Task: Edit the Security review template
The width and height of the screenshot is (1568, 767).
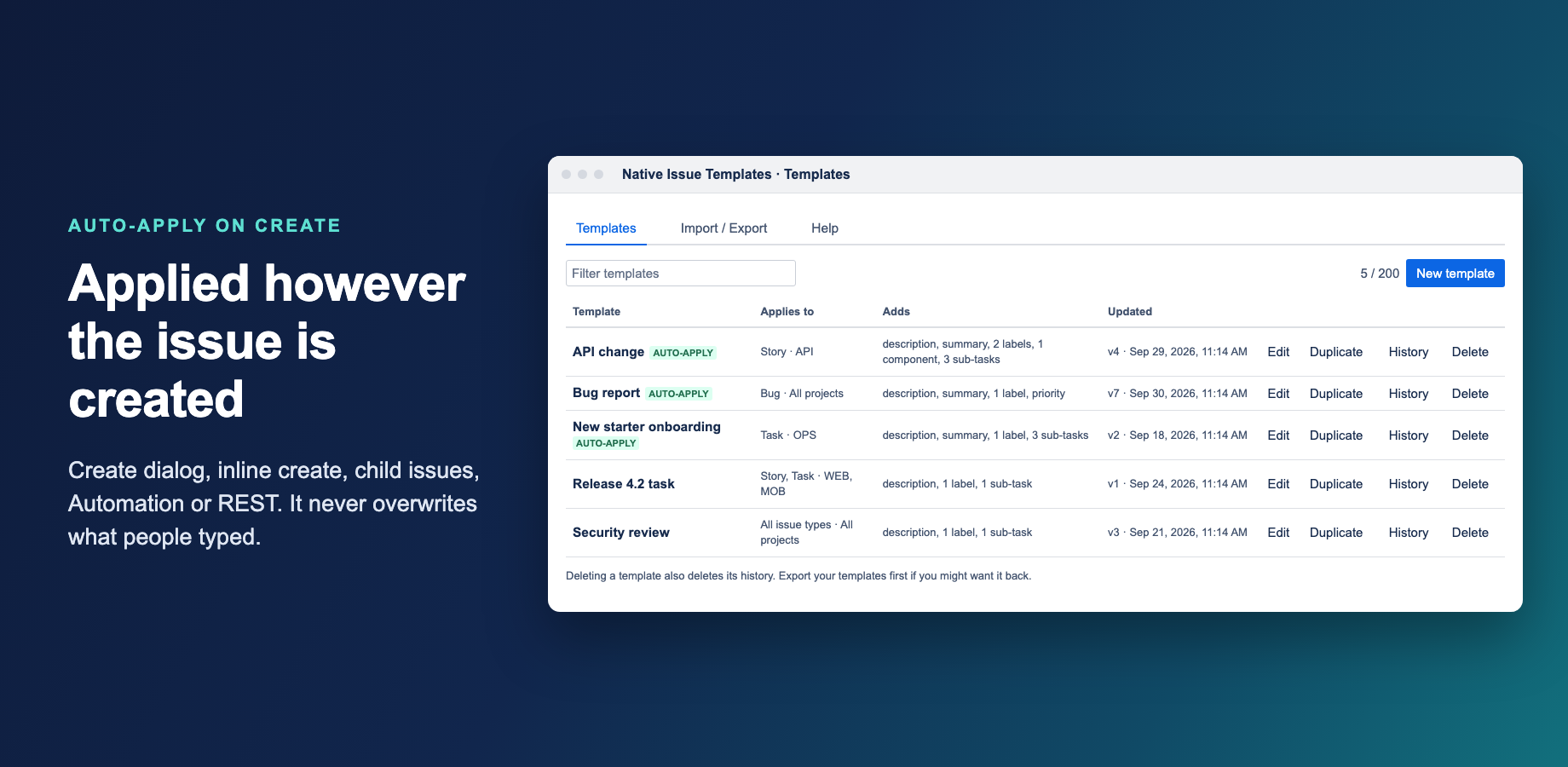Action: 1278,533
